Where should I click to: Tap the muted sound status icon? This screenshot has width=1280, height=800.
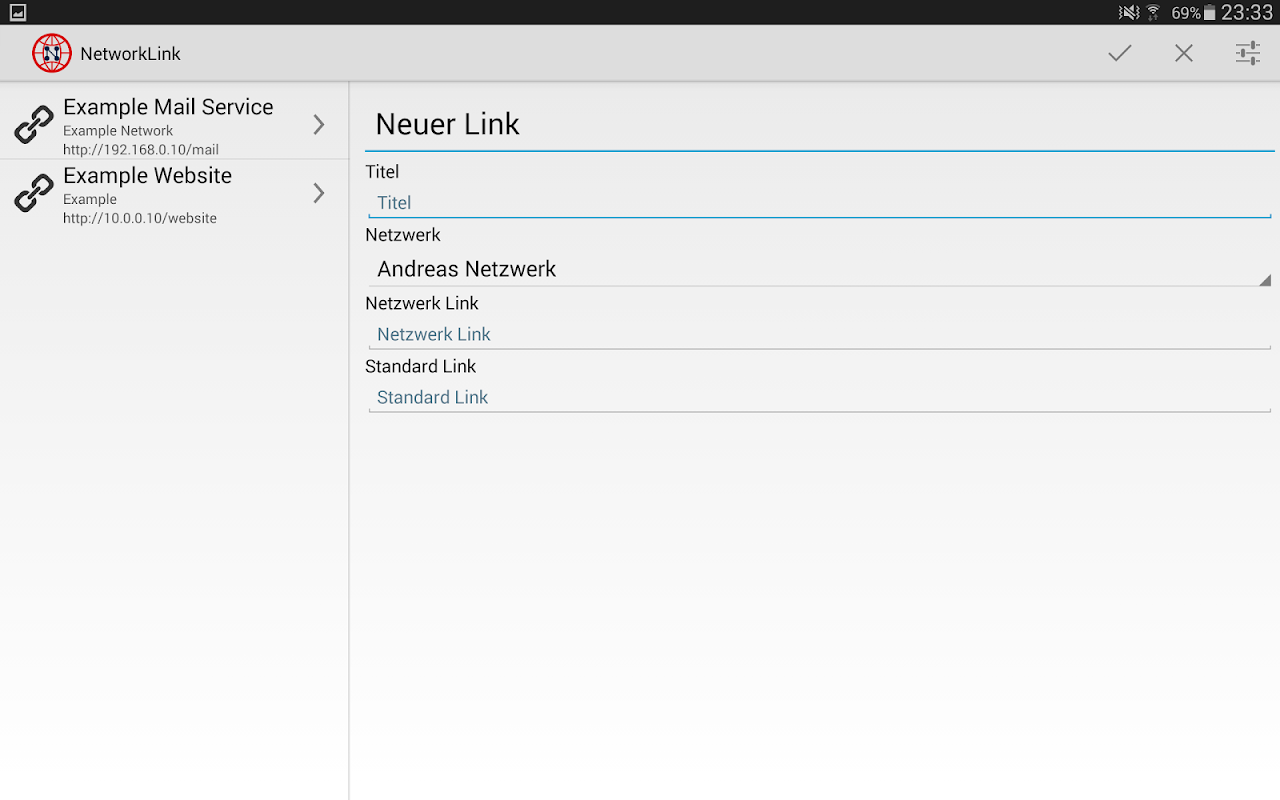coord(1129,13)
